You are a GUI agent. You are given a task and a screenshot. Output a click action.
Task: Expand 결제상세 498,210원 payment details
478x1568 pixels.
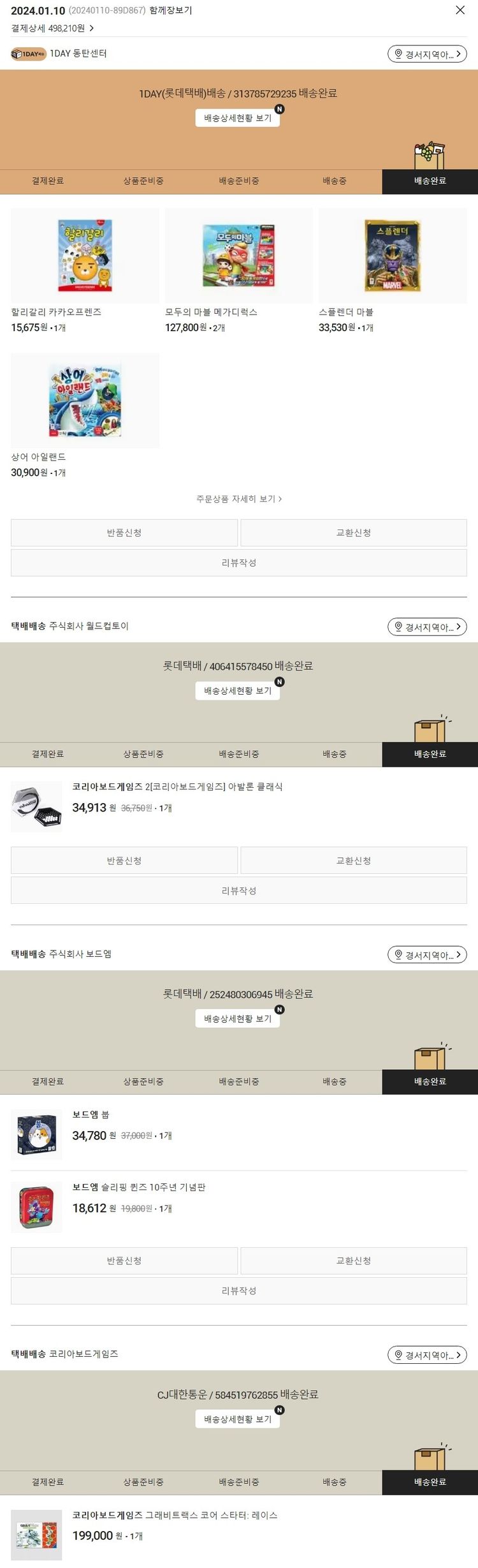coord(52,28)
